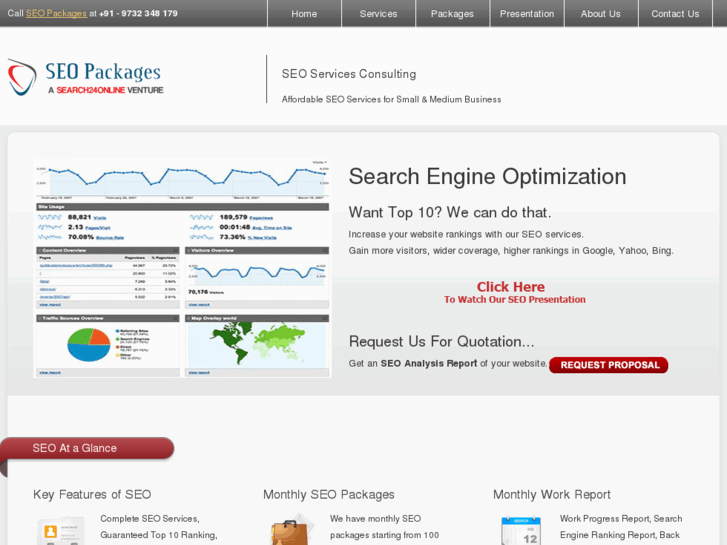Navigate to About Us
The height and width of the screenshot is (545, 727).
click(600, 13)
